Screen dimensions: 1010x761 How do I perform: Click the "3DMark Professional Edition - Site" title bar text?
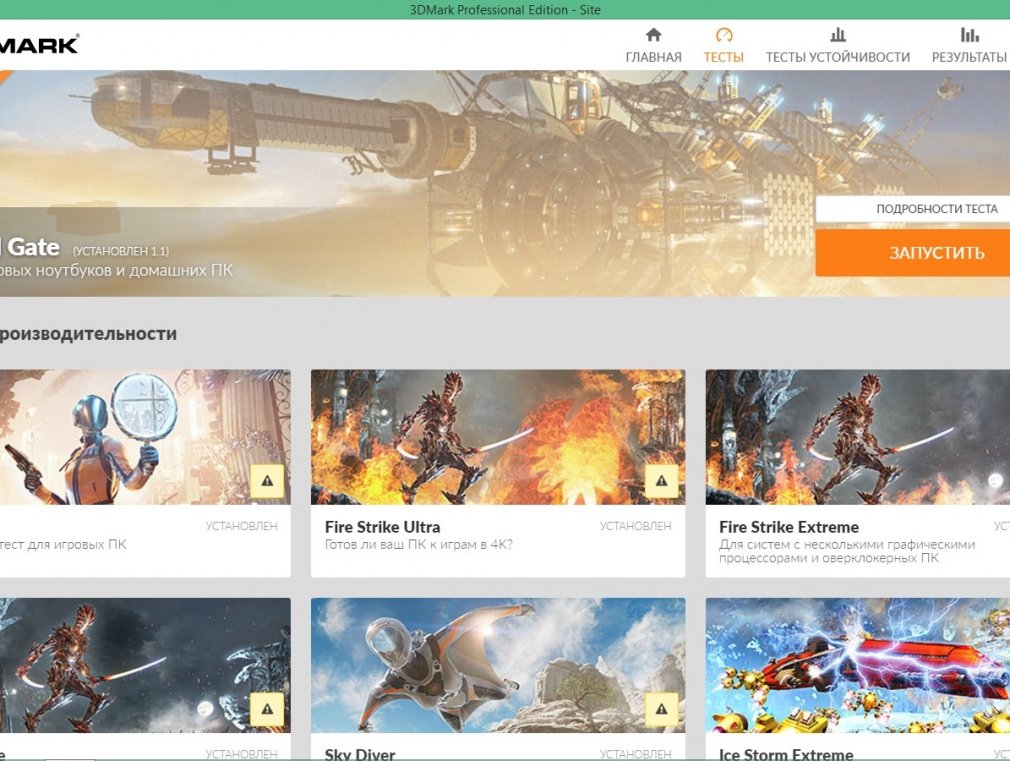click(505, 10)
